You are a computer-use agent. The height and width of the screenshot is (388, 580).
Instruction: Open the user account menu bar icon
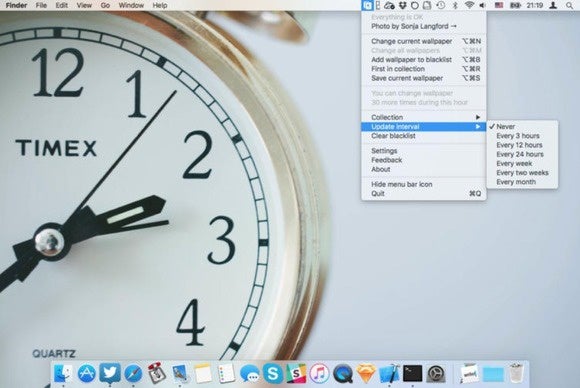[553, 5]
